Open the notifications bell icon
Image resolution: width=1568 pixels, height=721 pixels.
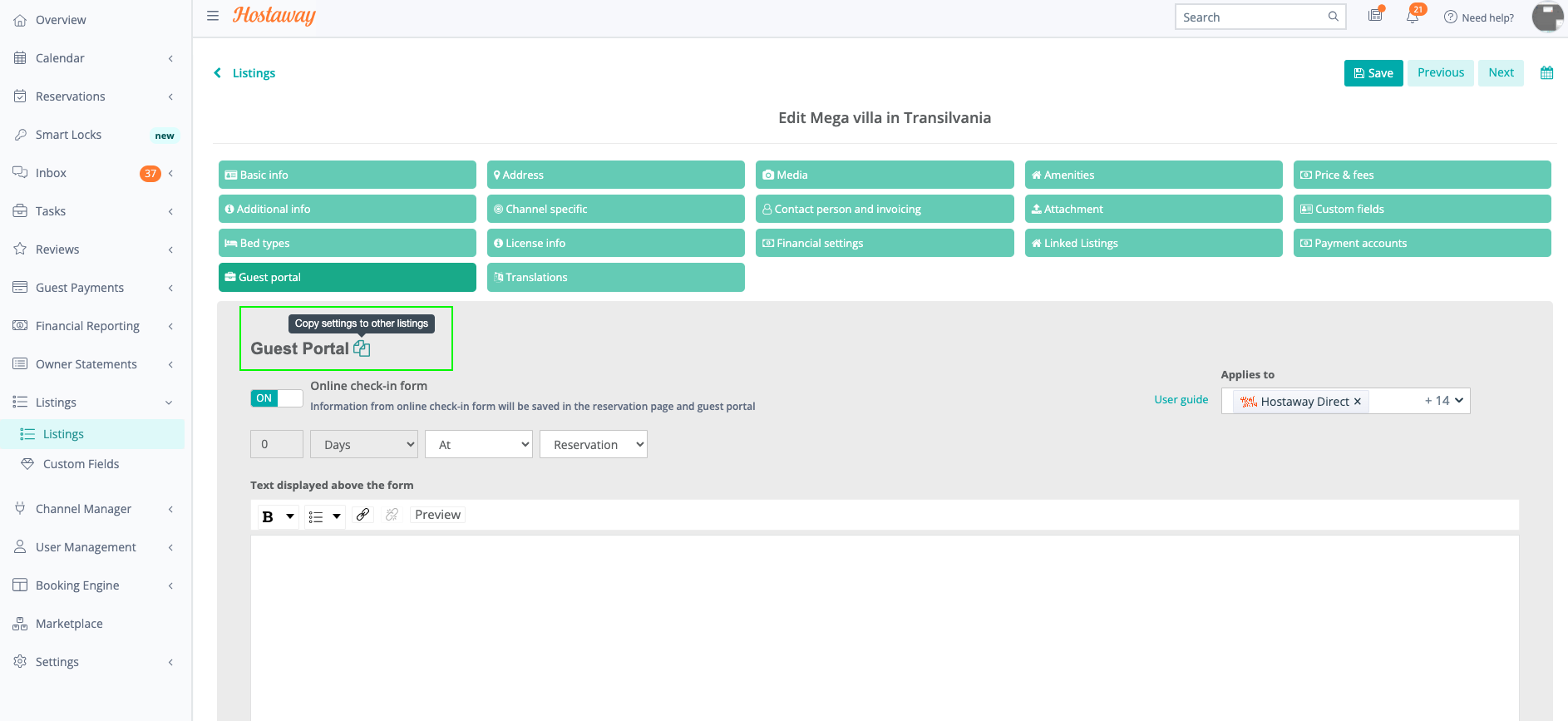(x=1413, y=17)
